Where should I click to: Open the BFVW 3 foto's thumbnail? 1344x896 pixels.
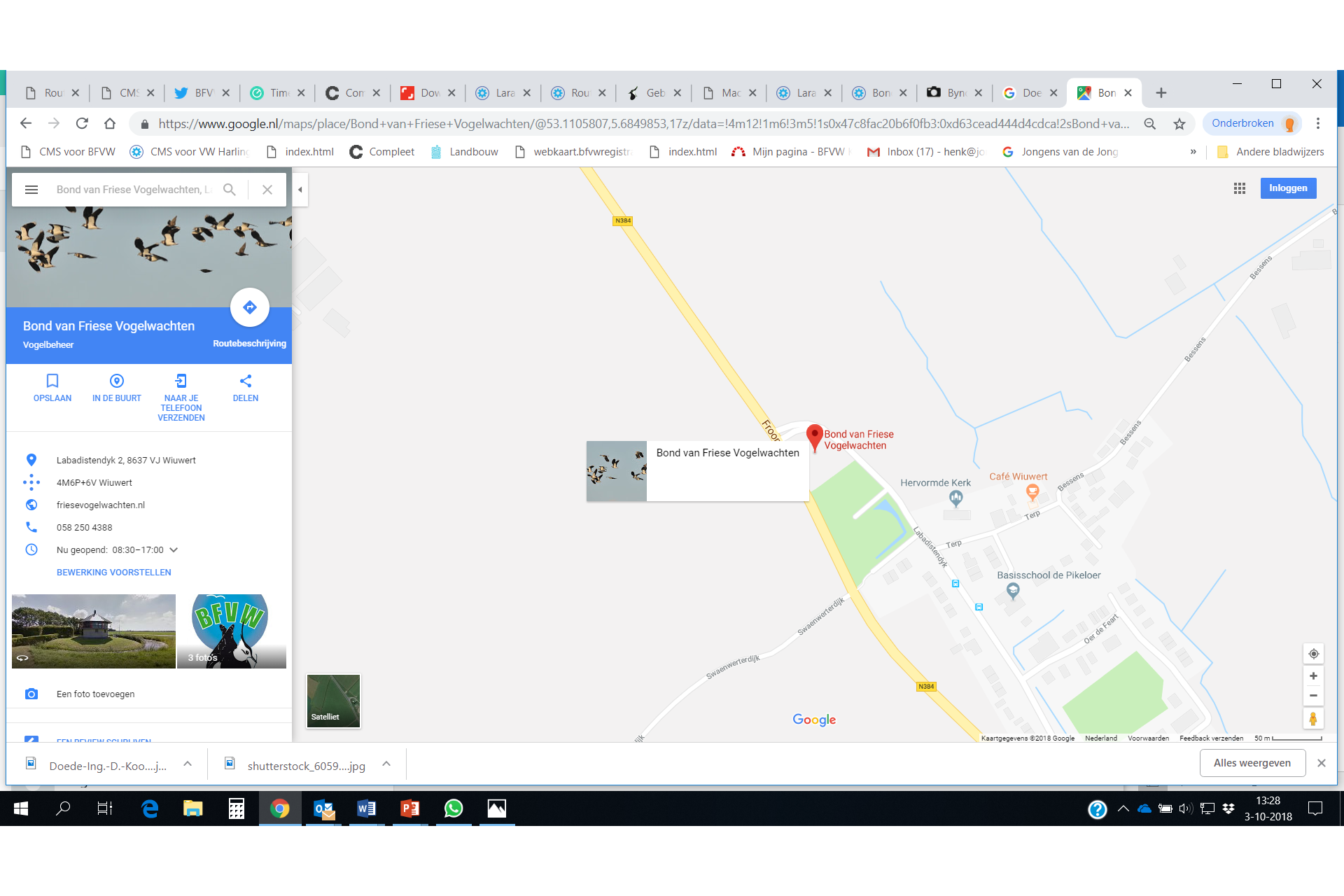tap(232, 631)
